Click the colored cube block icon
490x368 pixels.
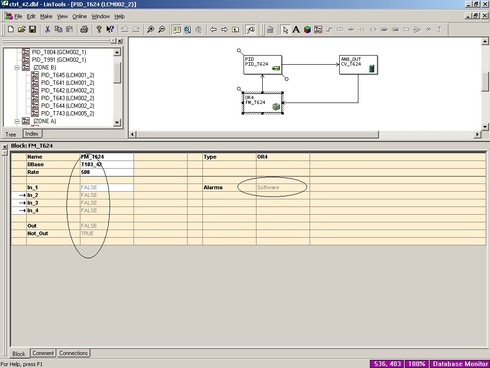coord(307,30)
